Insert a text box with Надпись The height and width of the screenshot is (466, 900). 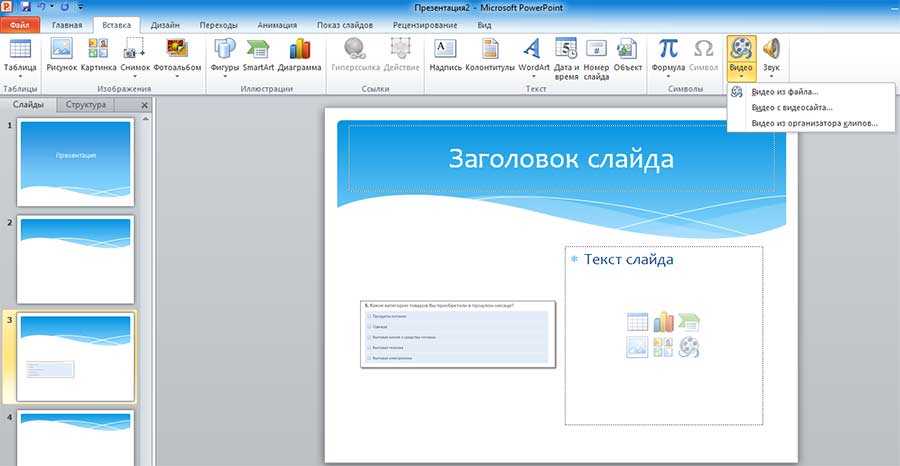[x=445, y=48]
